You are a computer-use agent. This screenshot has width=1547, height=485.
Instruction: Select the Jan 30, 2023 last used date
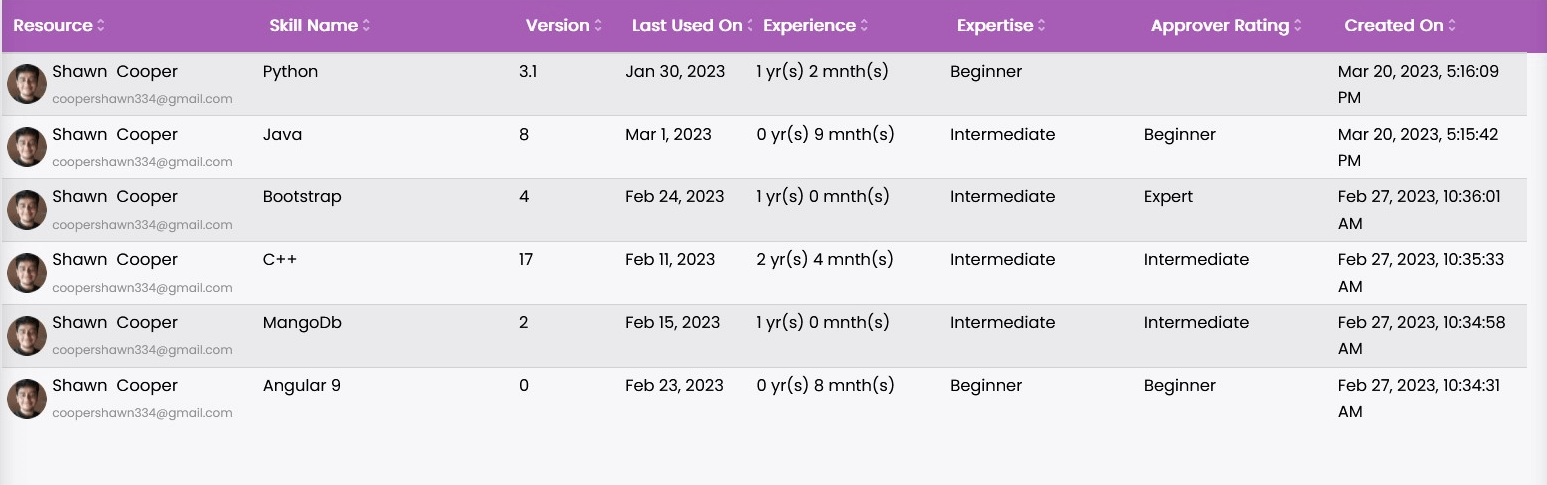tap(668, 72)
